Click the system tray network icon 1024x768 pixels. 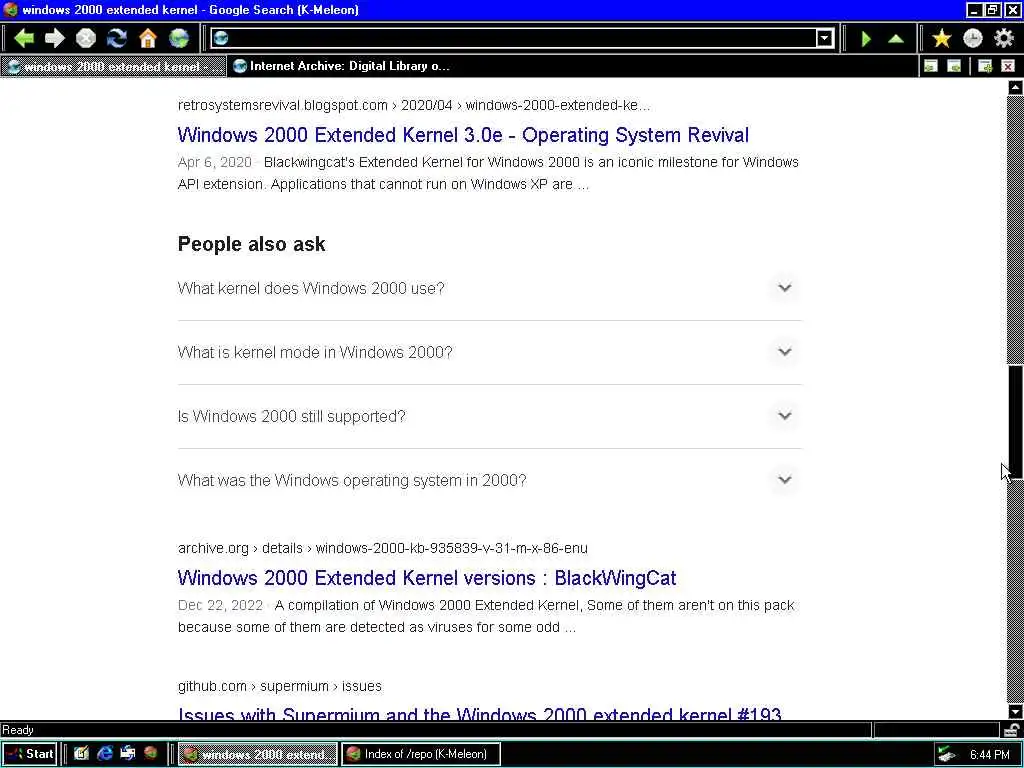(946, 754)
